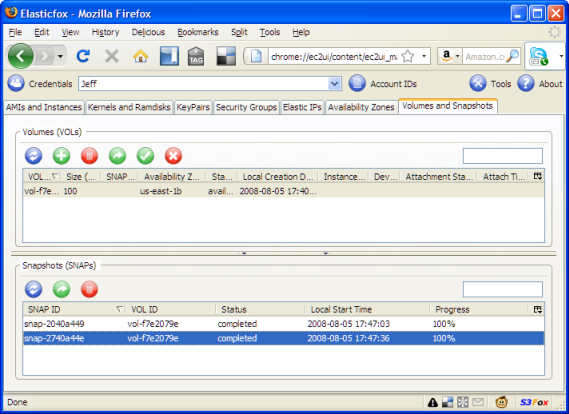Go to the Home page icon
Viewport: 569px width, 414px height.
140,56
